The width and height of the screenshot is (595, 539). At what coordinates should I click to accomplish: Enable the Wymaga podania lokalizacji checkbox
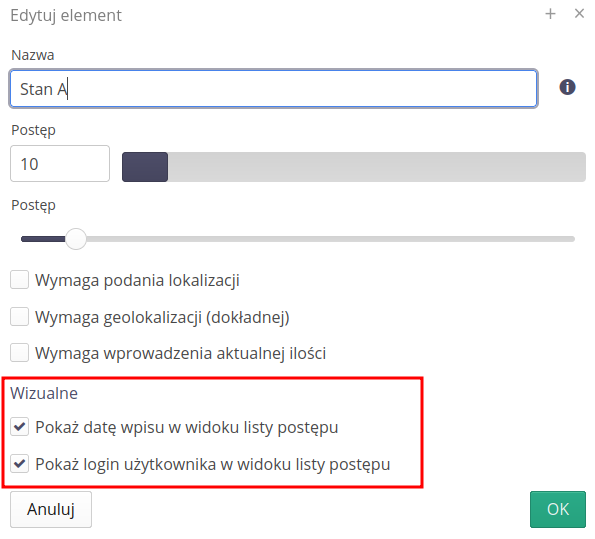pyautogui.click(x=19, y=280)
